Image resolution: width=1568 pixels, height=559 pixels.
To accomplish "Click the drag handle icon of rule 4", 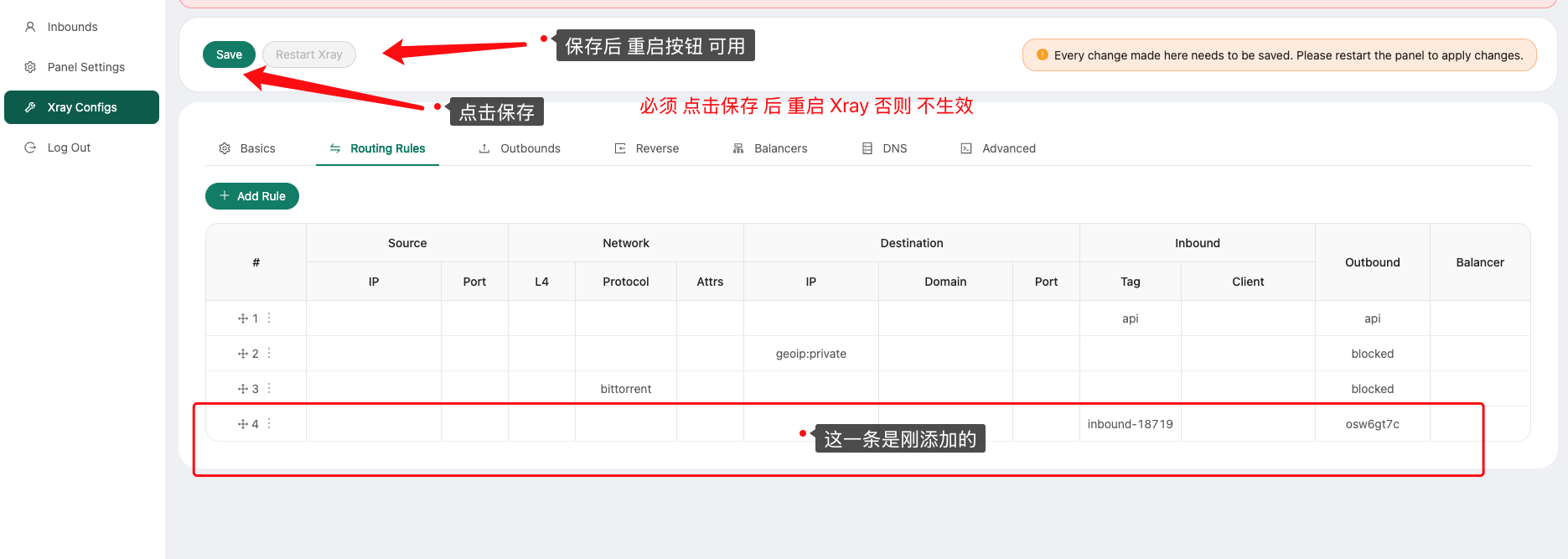I will [242, 424].
